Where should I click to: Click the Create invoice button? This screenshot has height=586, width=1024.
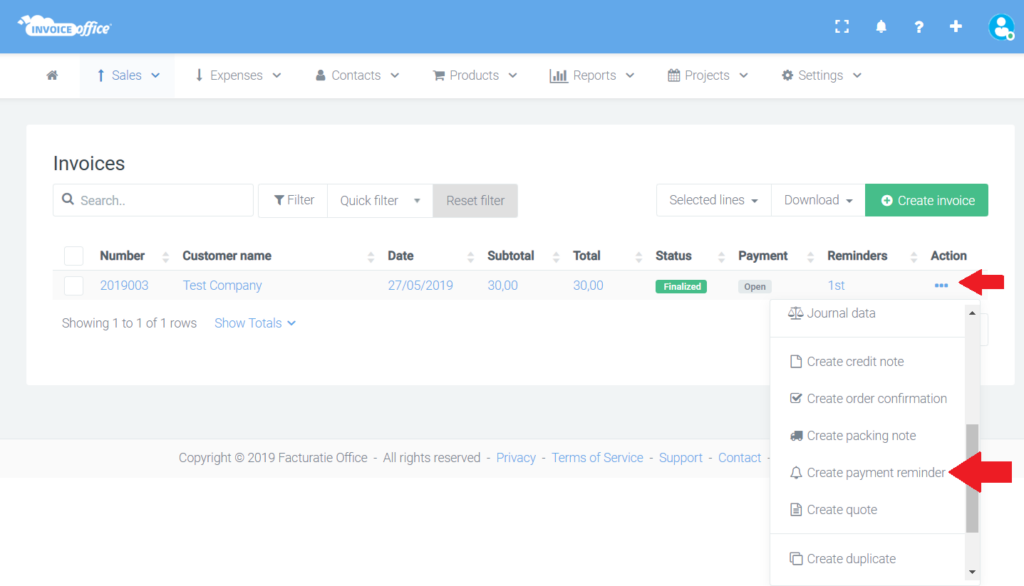[927, 200]
